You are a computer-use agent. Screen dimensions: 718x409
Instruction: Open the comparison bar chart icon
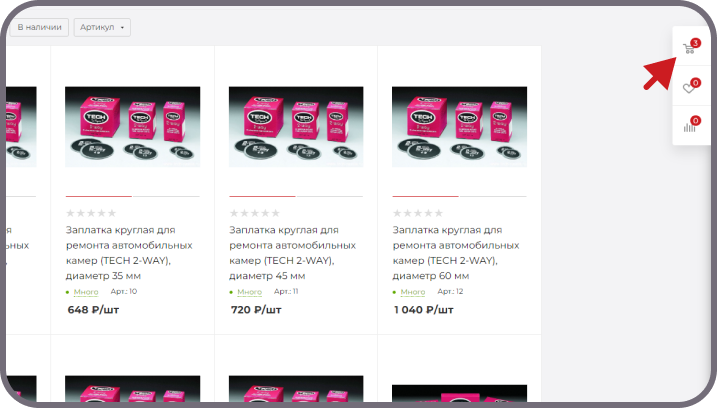[689, 126]
